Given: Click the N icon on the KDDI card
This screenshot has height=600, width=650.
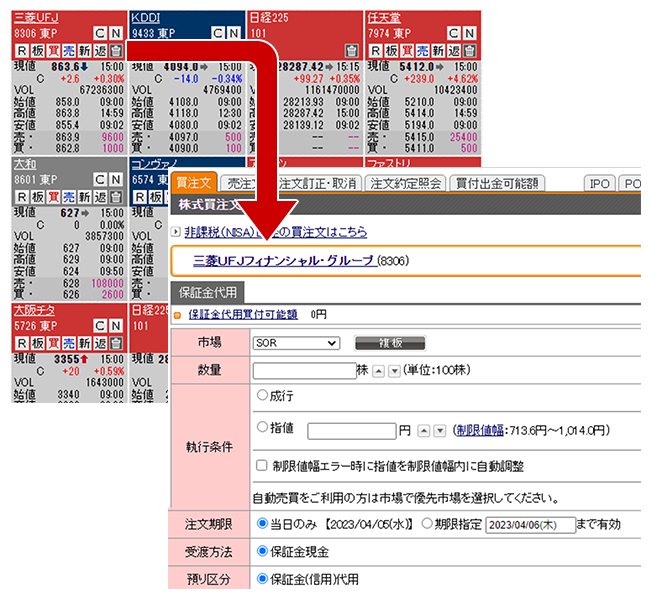Looking at the screenshot, I should (234, 33).
